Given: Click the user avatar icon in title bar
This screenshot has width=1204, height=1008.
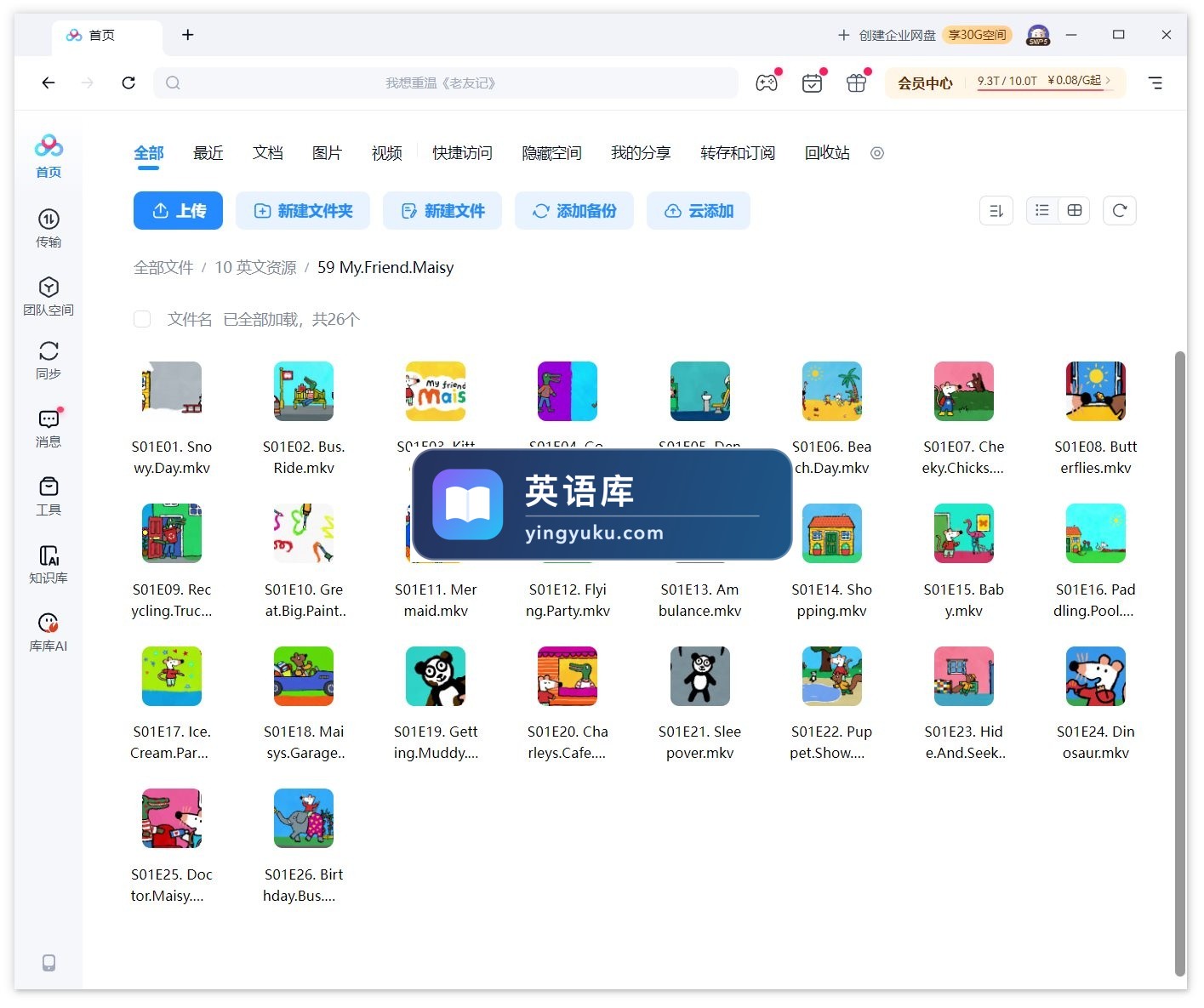Looking at the screenshot, I should [1038, 35].
